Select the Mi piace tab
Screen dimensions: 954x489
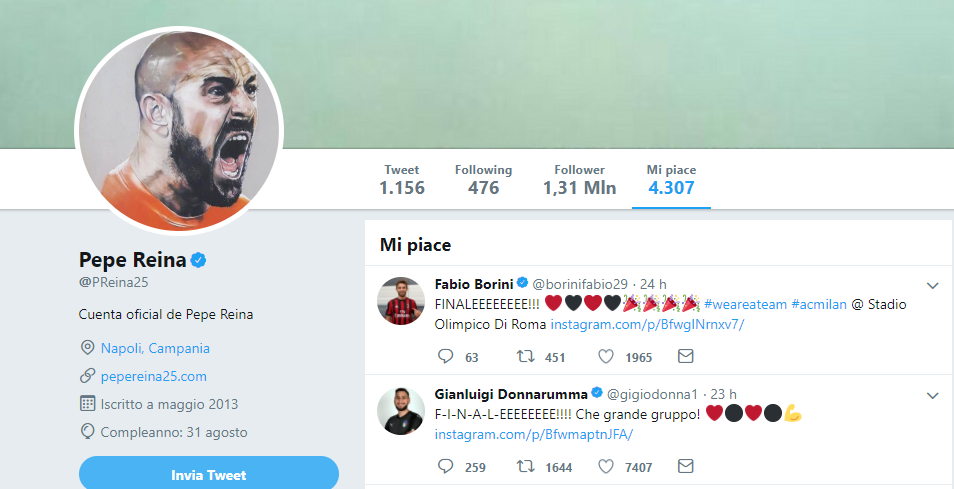click(x=671, y=179)
